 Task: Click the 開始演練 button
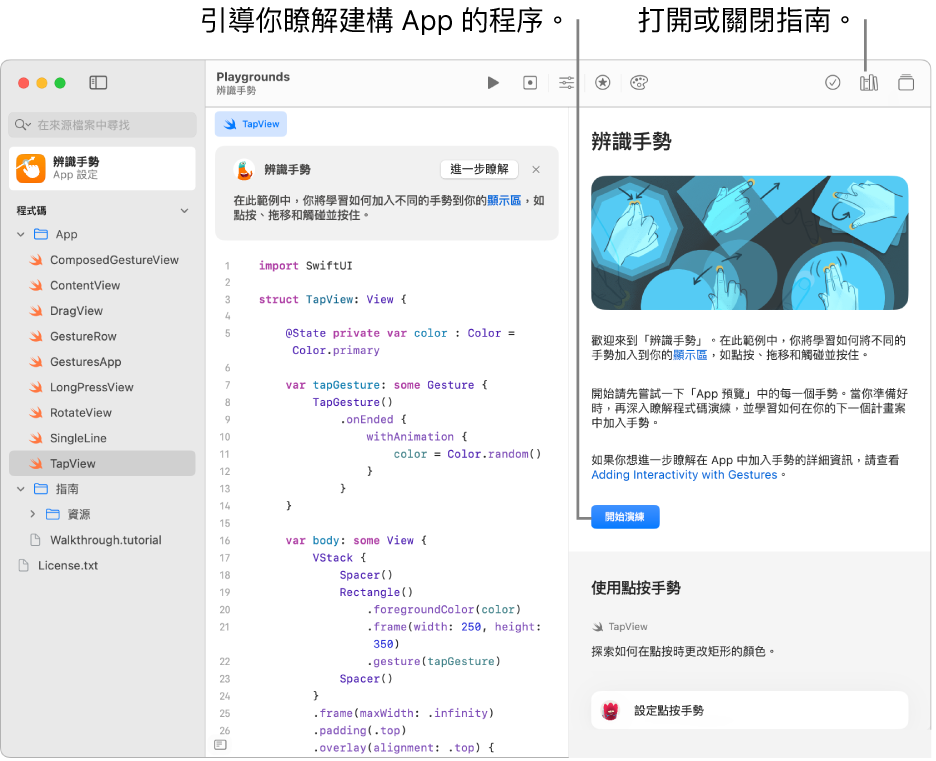pyautogui.click(x=625, y=517)
